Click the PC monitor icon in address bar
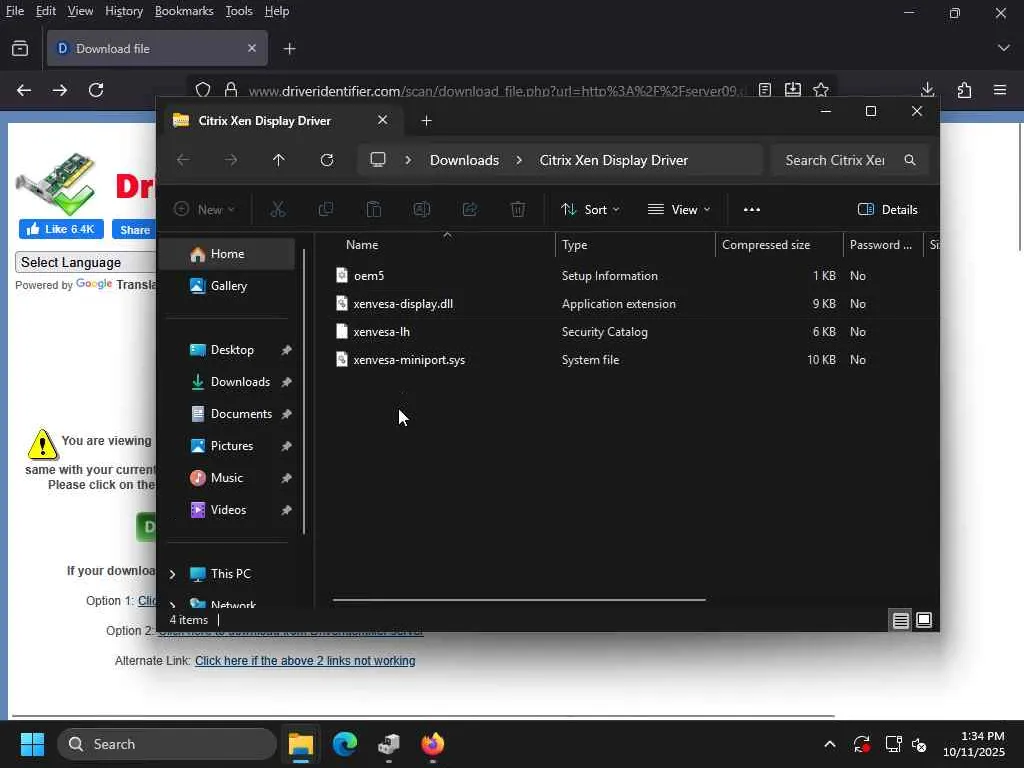 point(377,160)
